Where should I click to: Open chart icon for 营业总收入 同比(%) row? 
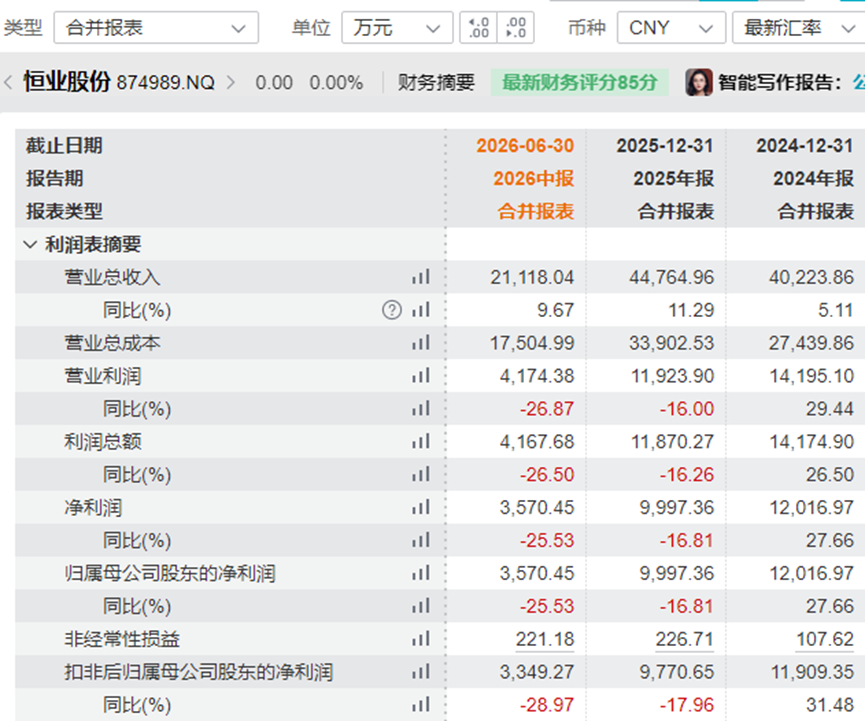(x=420, y=310)
